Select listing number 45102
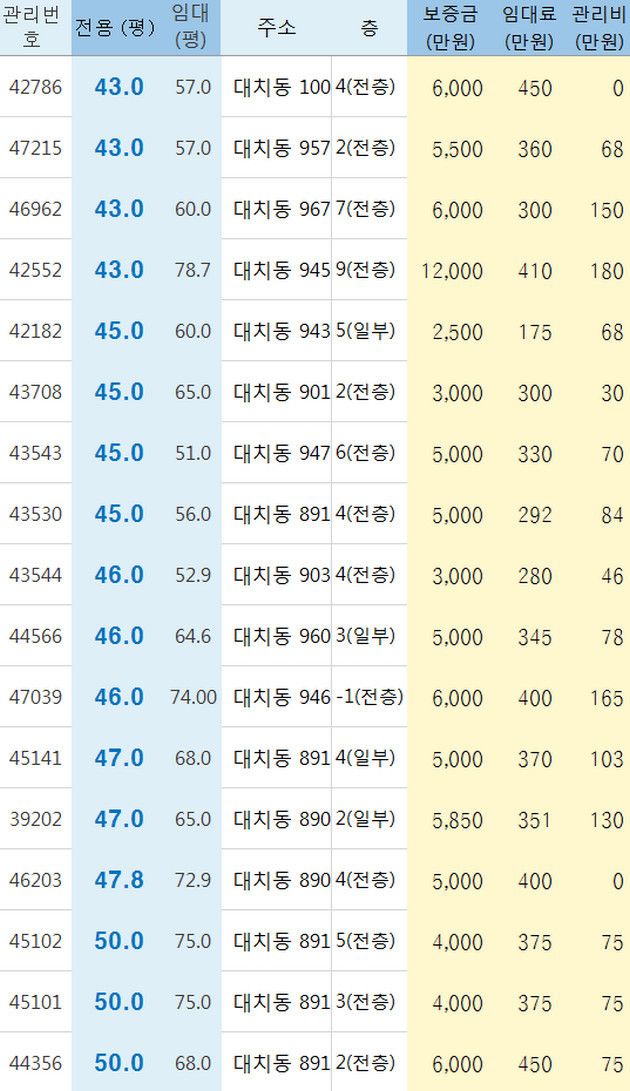Screen dimensions: 630x1091 tap(36, 941)
